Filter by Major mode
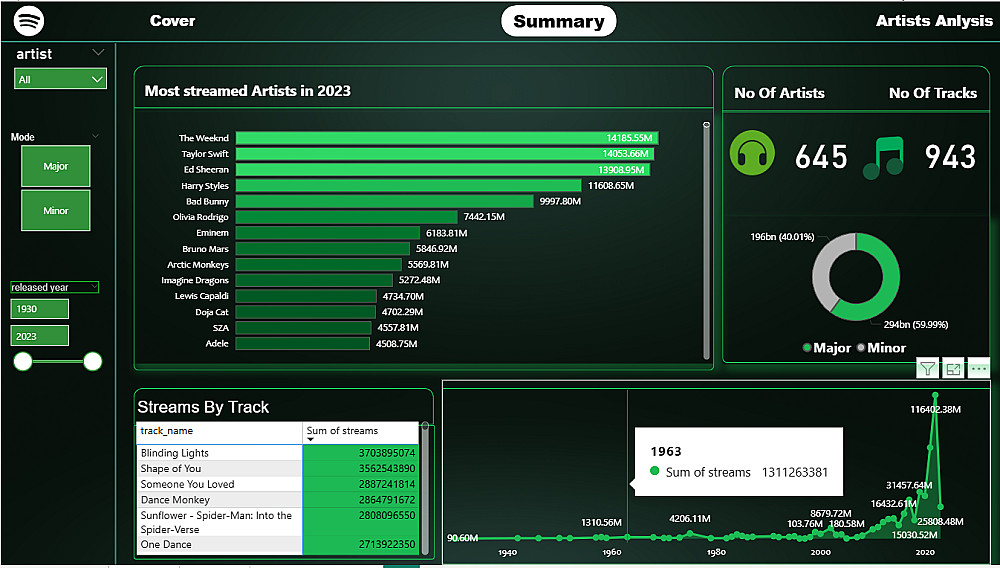 click(x=55, y=166)
